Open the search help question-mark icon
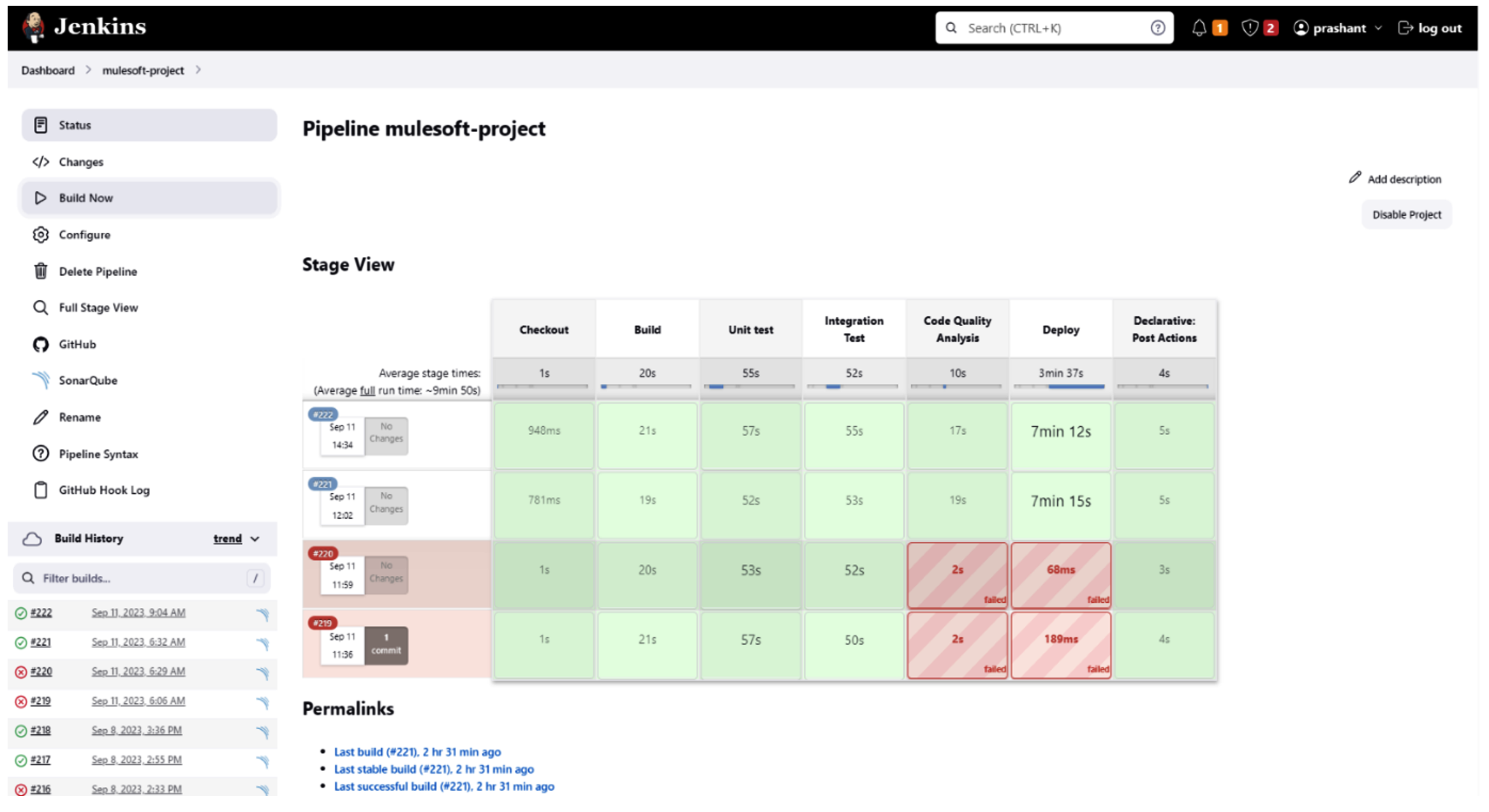1489x812 pixels. pyautogui.click(x=1157, y=28)
